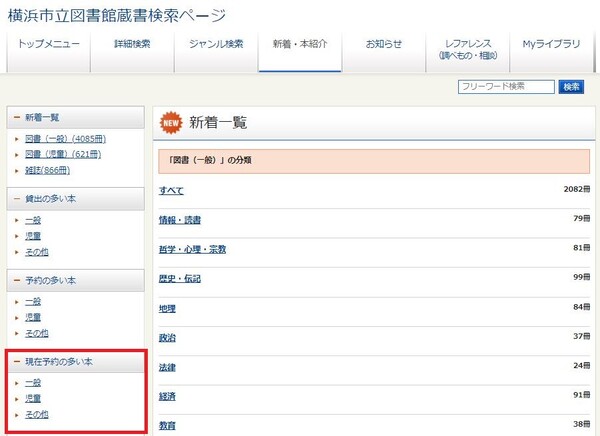
Task: Collapse the 新着一覧 sidebar section
Action: tap(17, 118)
